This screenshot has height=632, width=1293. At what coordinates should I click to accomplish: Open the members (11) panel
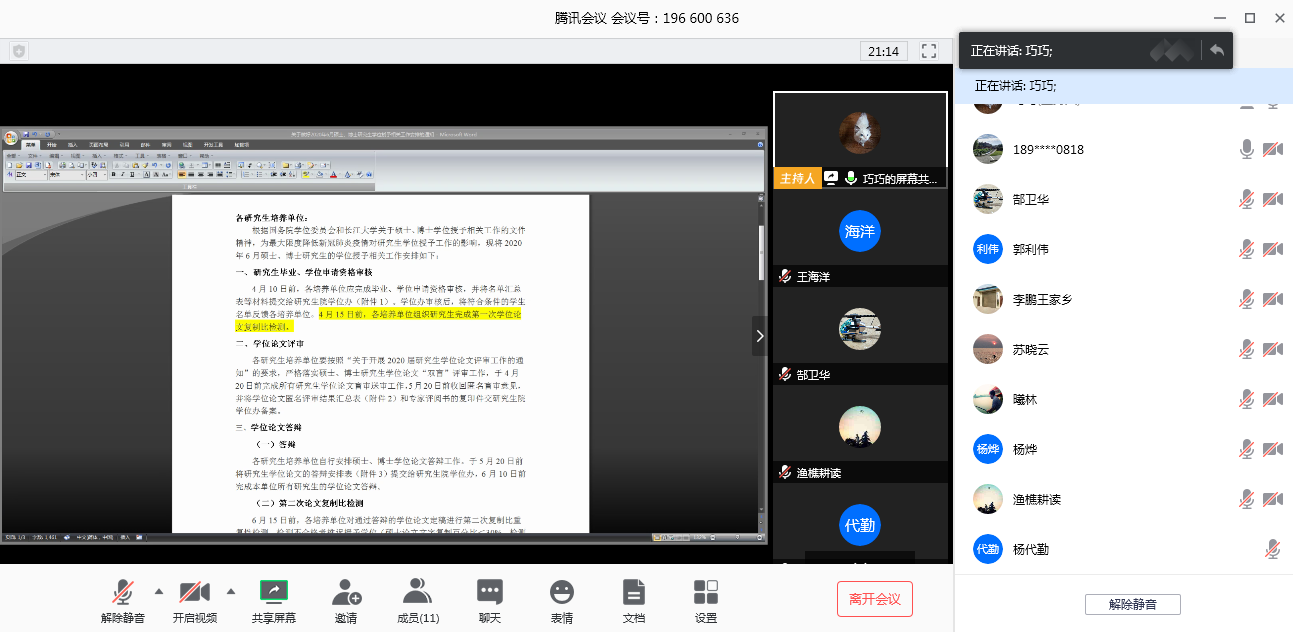point(417,592)
